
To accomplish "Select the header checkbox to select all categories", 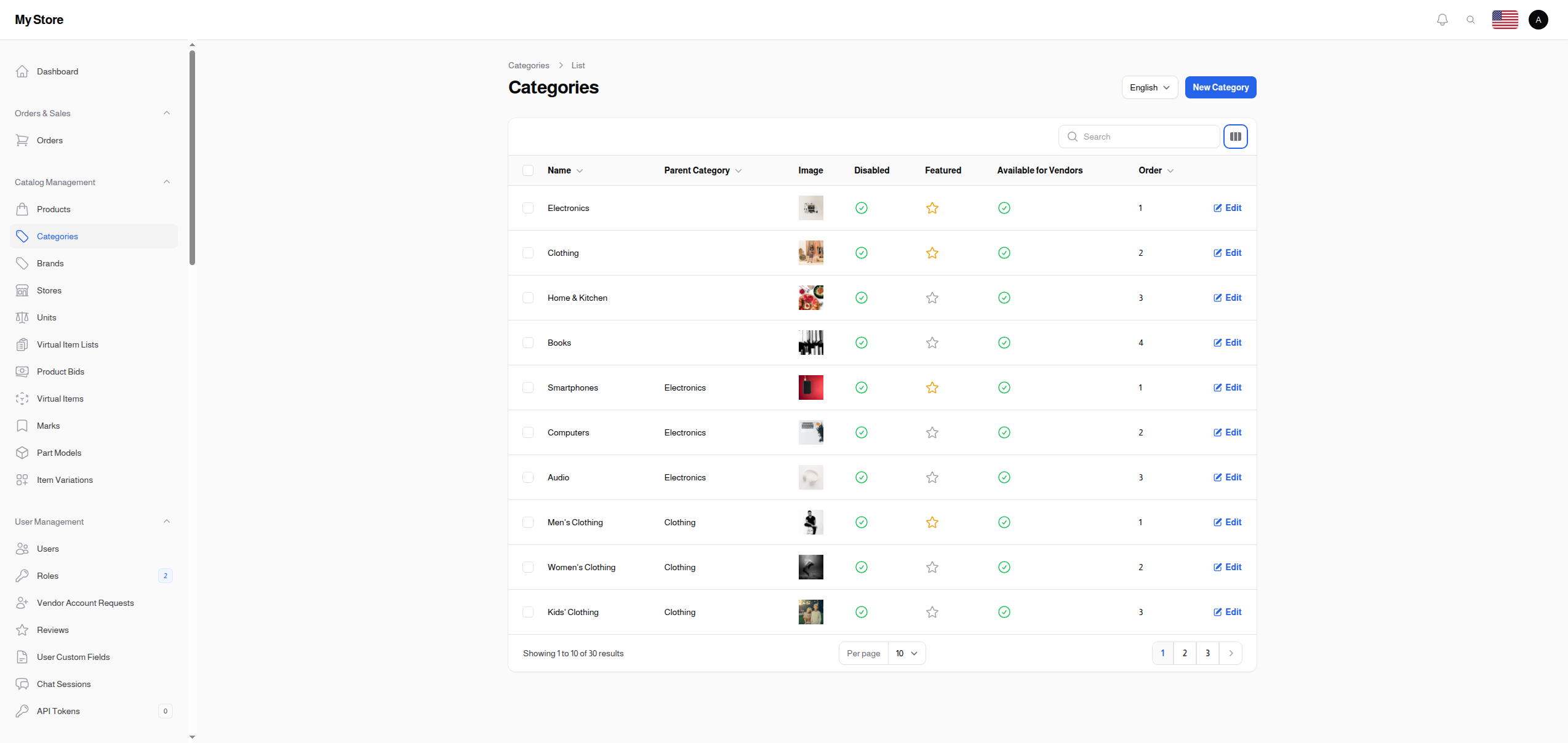I will coord(528,170).
